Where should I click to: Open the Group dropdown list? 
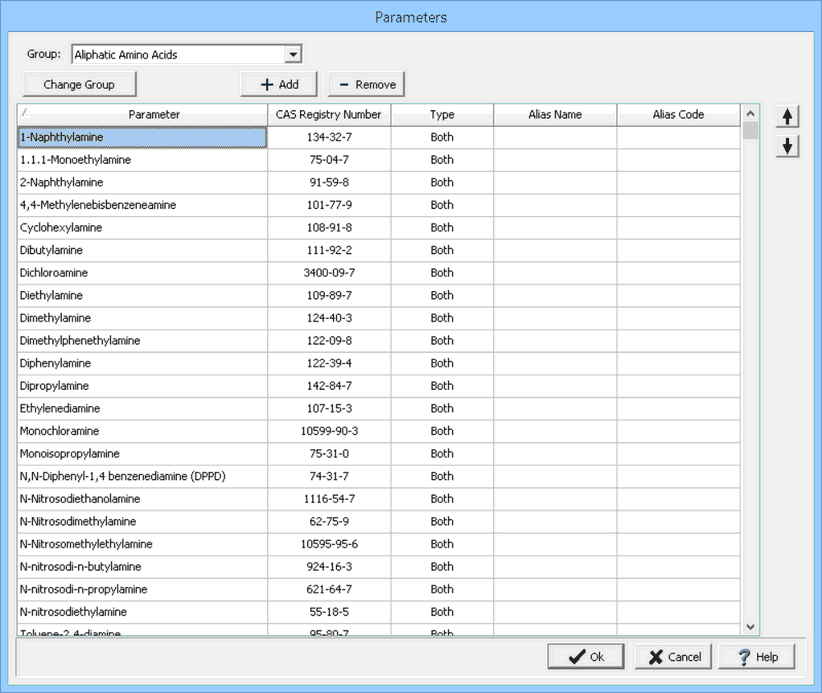pyautogui.click(x=293, y=55)
